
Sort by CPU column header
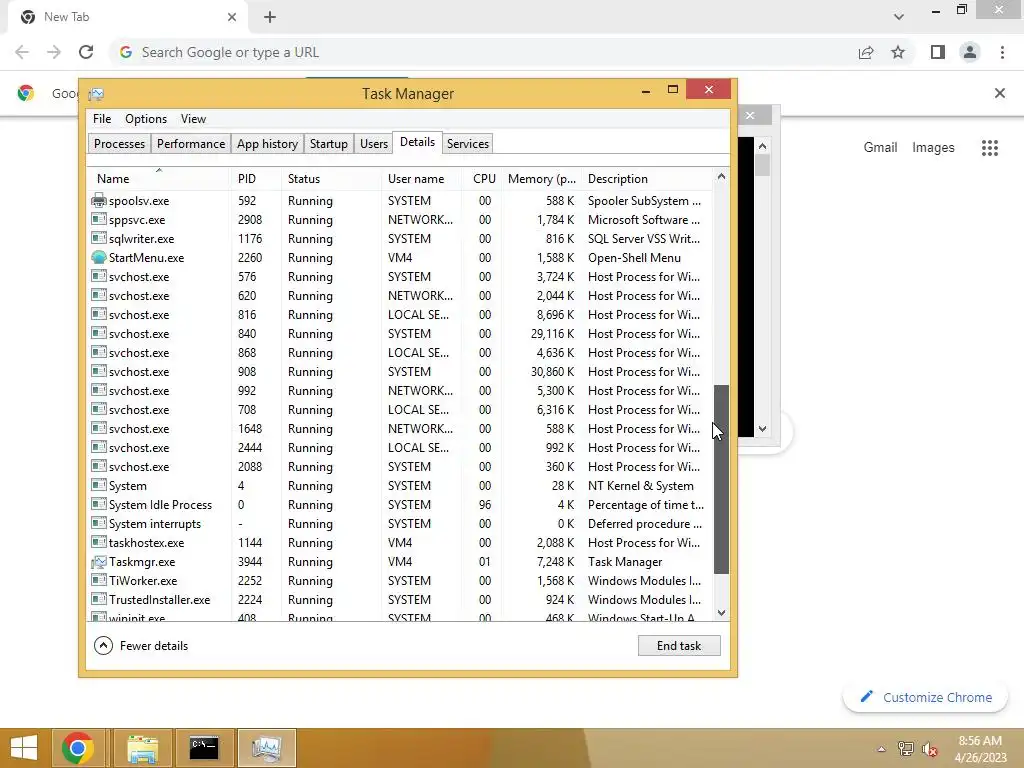484,178
